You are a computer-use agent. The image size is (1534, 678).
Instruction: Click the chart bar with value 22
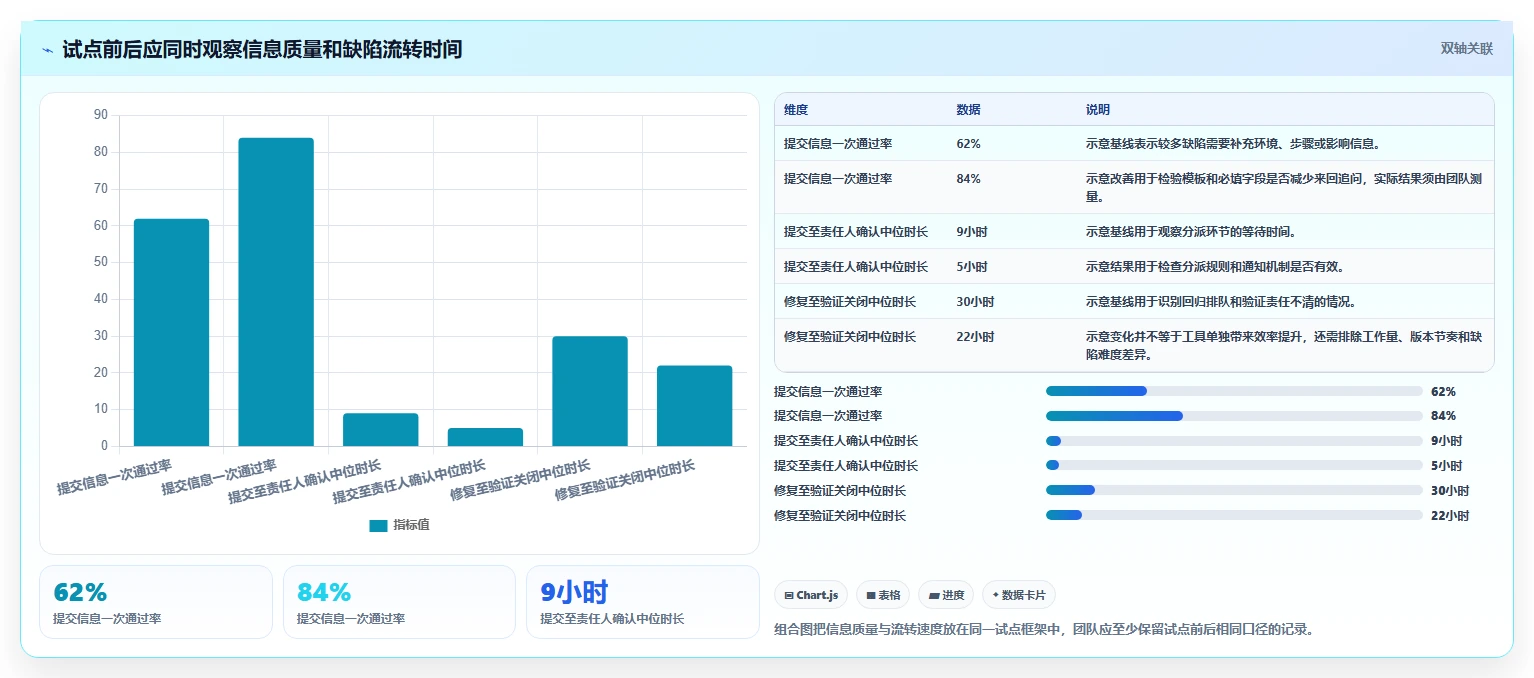coord(694,406)
